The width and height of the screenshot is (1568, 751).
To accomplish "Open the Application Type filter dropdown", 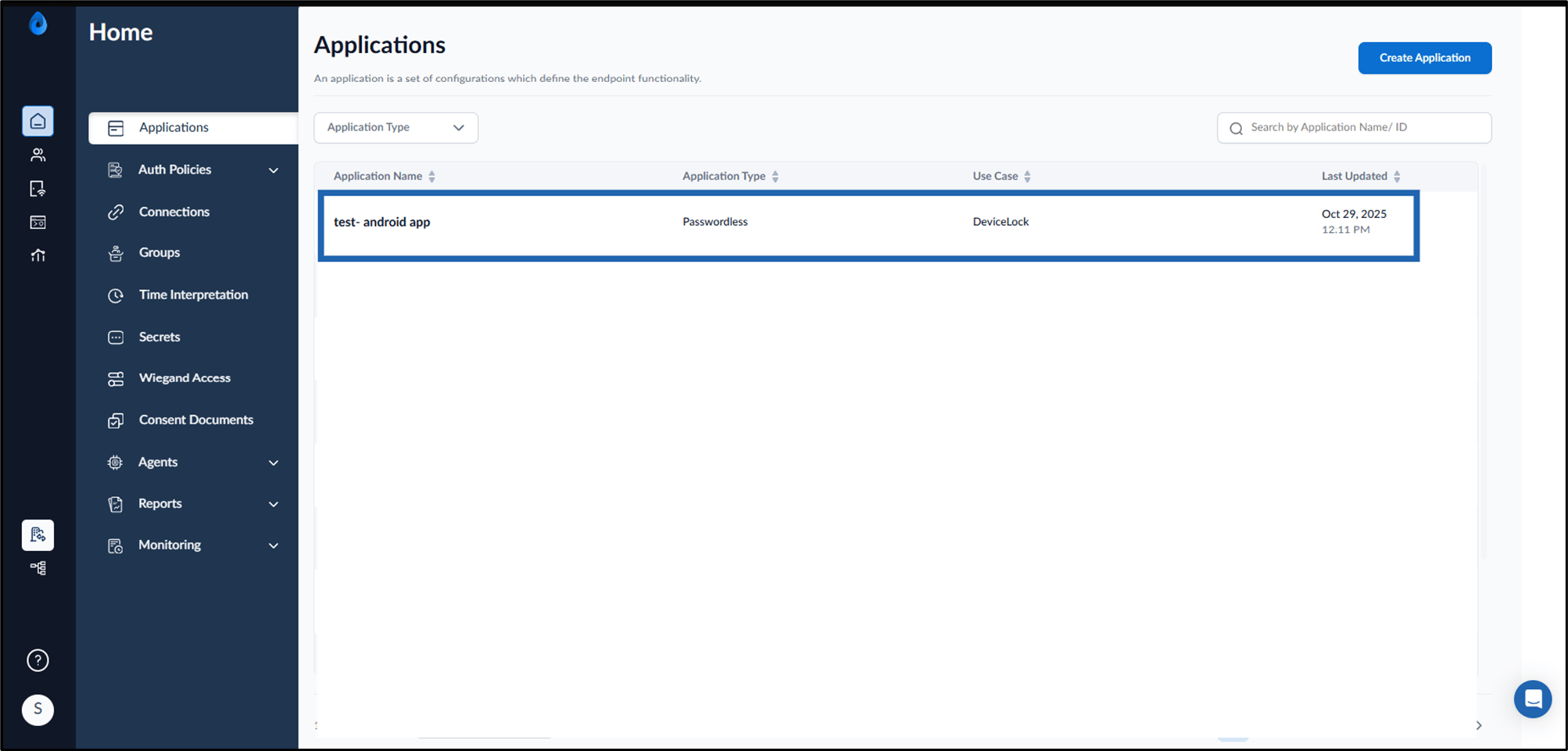I will click(396, 127).
